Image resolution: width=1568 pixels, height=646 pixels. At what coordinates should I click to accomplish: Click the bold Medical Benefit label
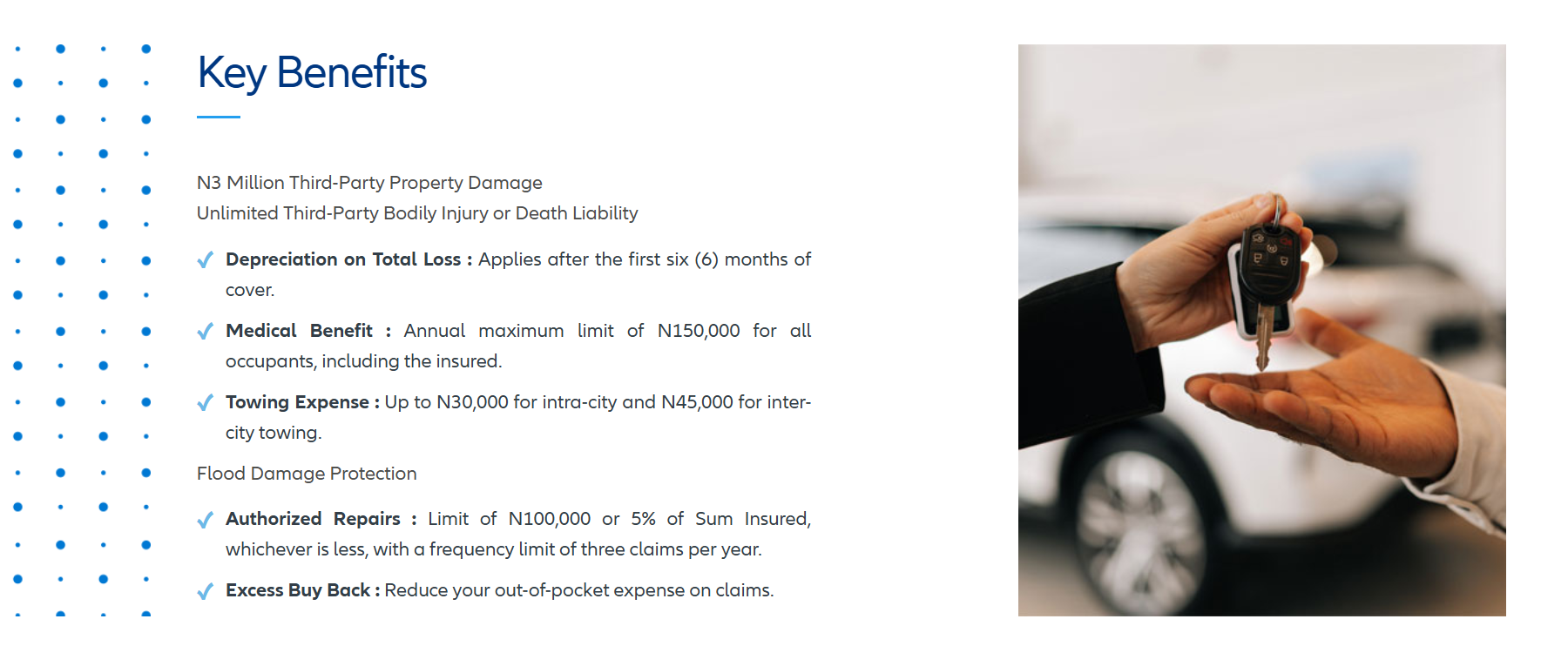(299, 331)
